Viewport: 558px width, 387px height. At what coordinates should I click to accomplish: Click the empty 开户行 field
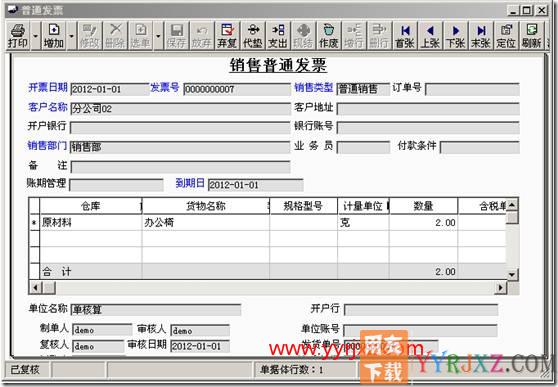421,309
